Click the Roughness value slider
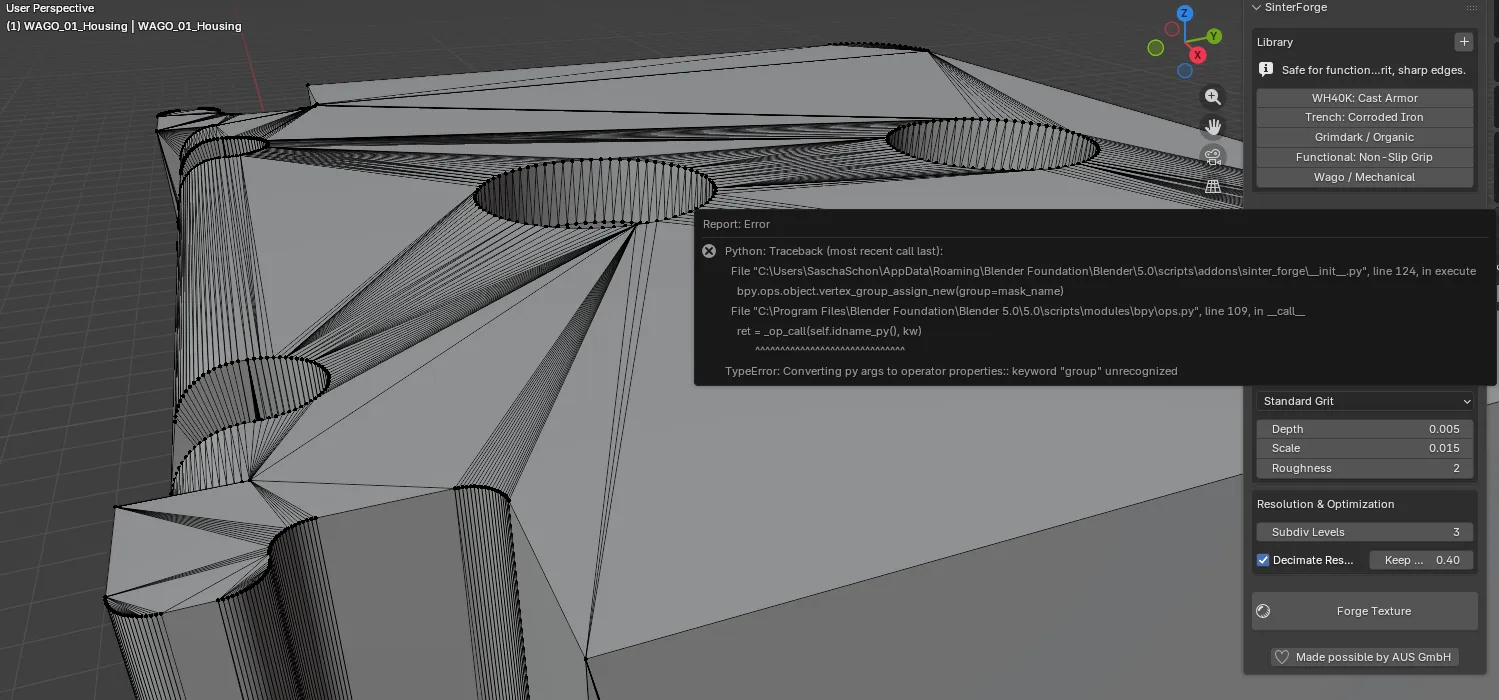 (x=1365, y=468)
